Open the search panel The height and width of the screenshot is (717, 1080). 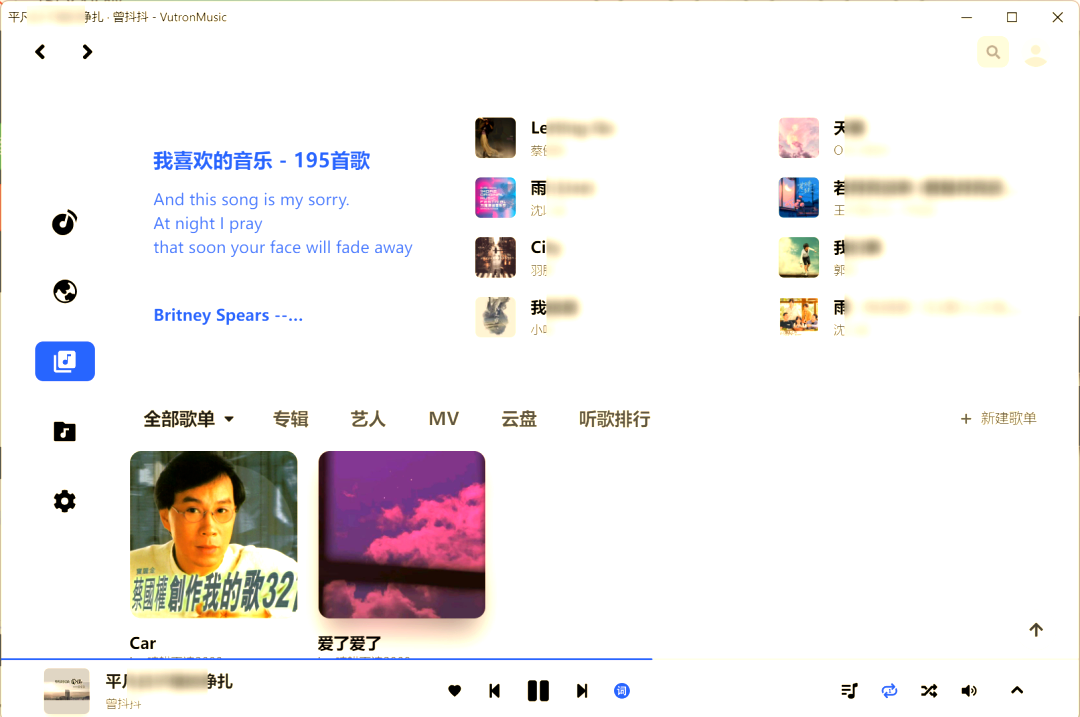993,51
